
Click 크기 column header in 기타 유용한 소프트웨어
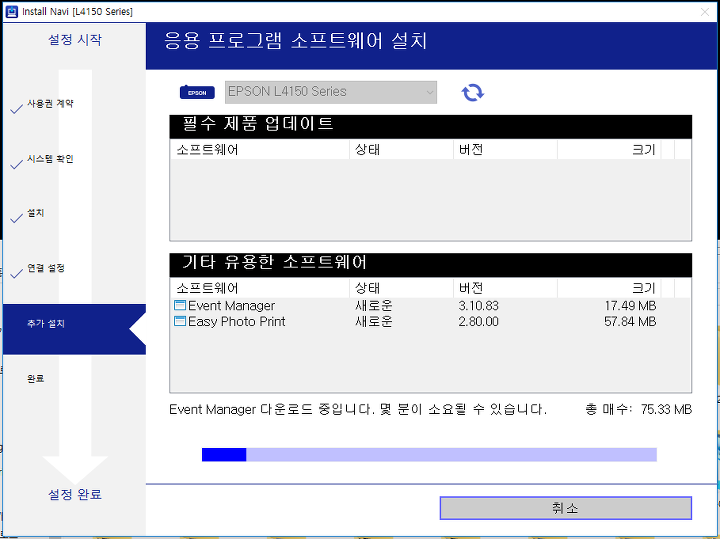(609, 288)
